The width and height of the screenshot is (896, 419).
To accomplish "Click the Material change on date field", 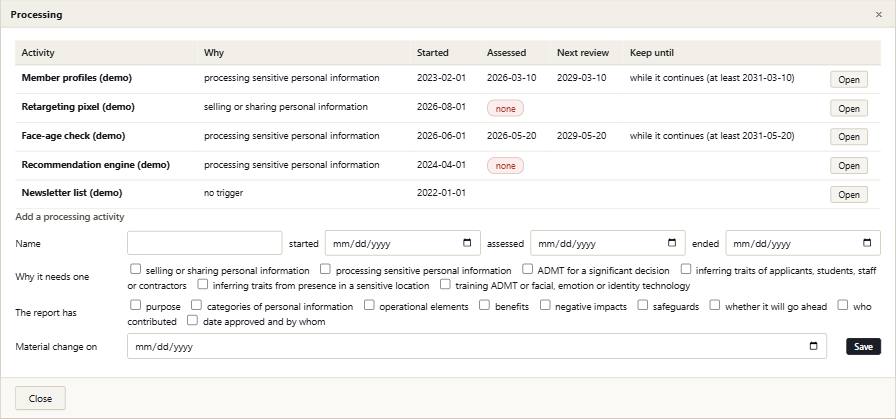I will tap(477, 346).
